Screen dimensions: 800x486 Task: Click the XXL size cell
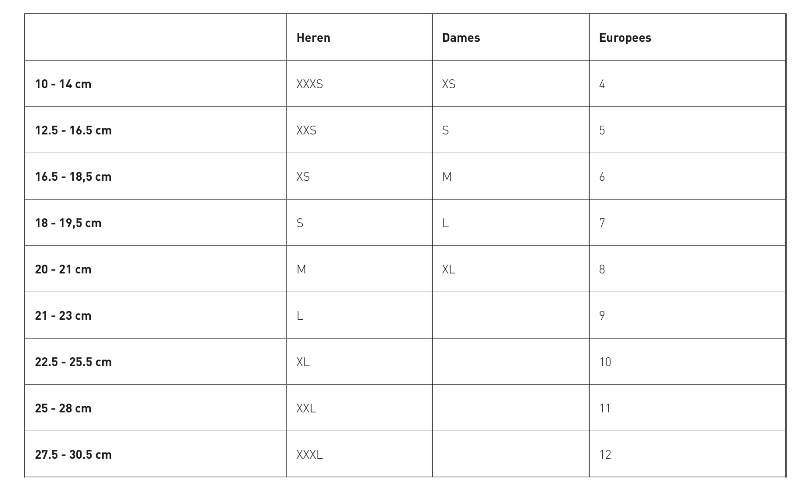coord(306,408)
